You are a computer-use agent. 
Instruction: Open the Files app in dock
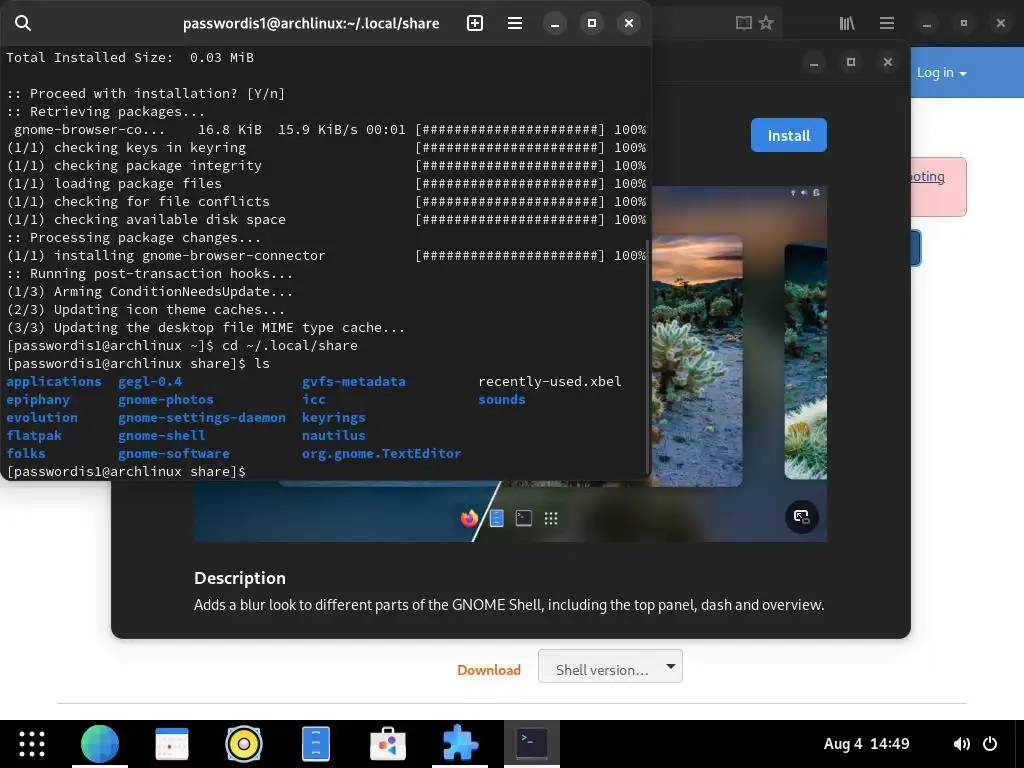(x=316, y=743)
